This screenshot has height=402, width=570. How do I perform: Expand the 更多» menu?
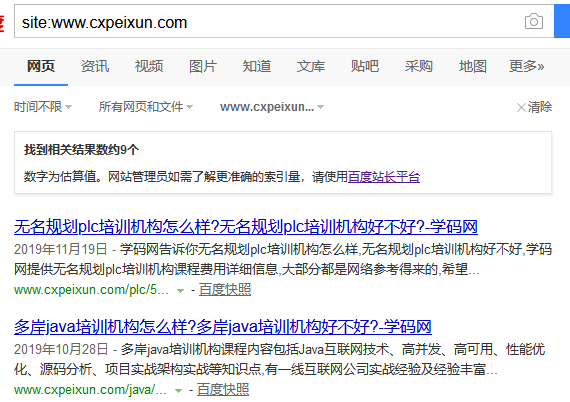[526, 67]
